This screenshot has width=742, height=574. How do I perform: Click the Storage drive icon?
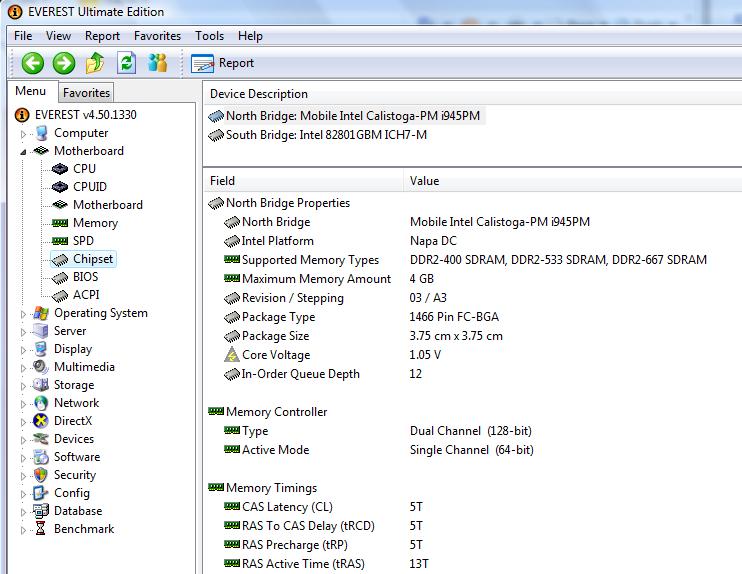(x=41, y=385)
